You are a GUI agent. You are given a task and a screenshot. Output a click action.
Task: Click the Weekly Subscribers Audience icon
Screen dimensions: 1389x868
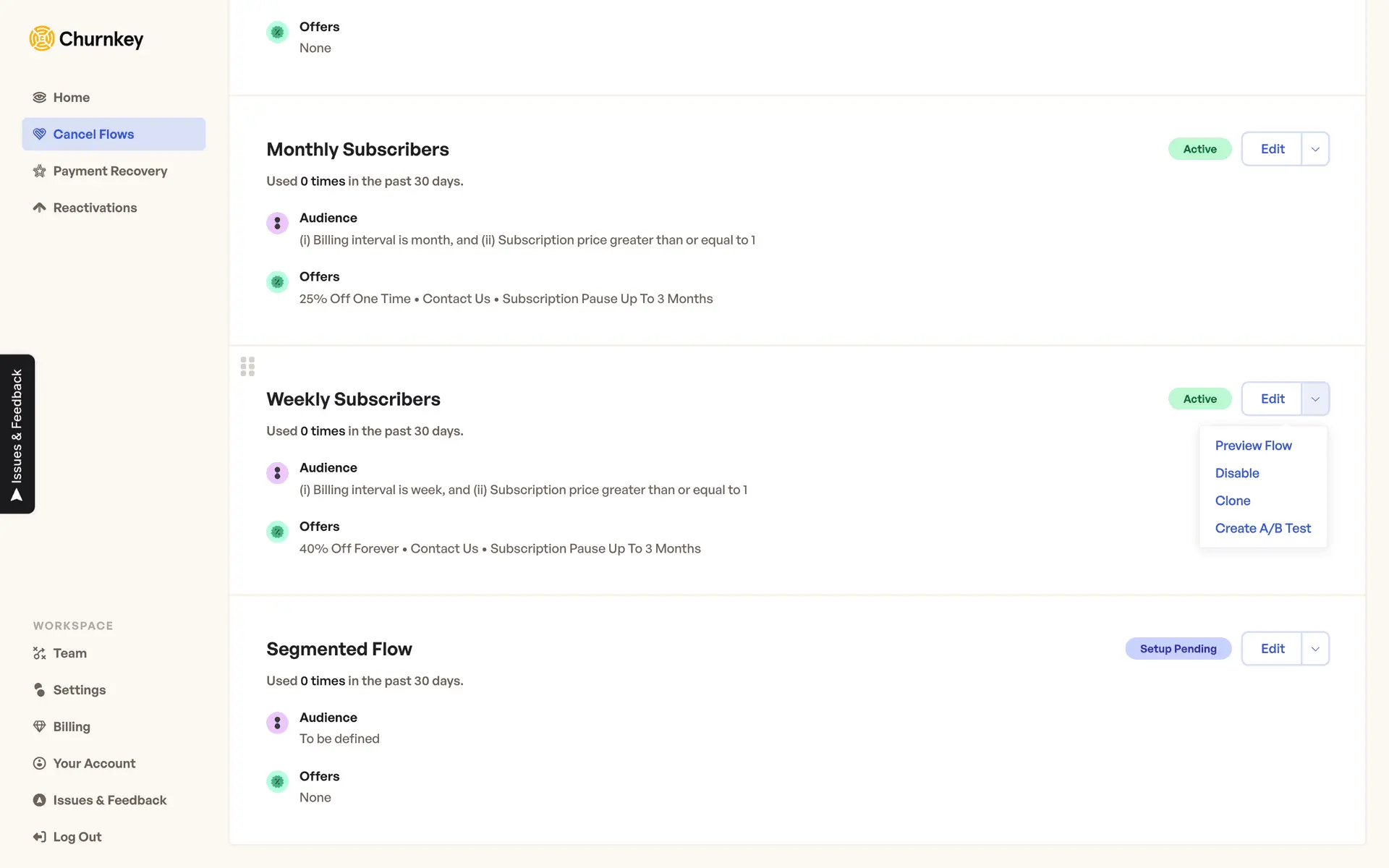[277, 473]
